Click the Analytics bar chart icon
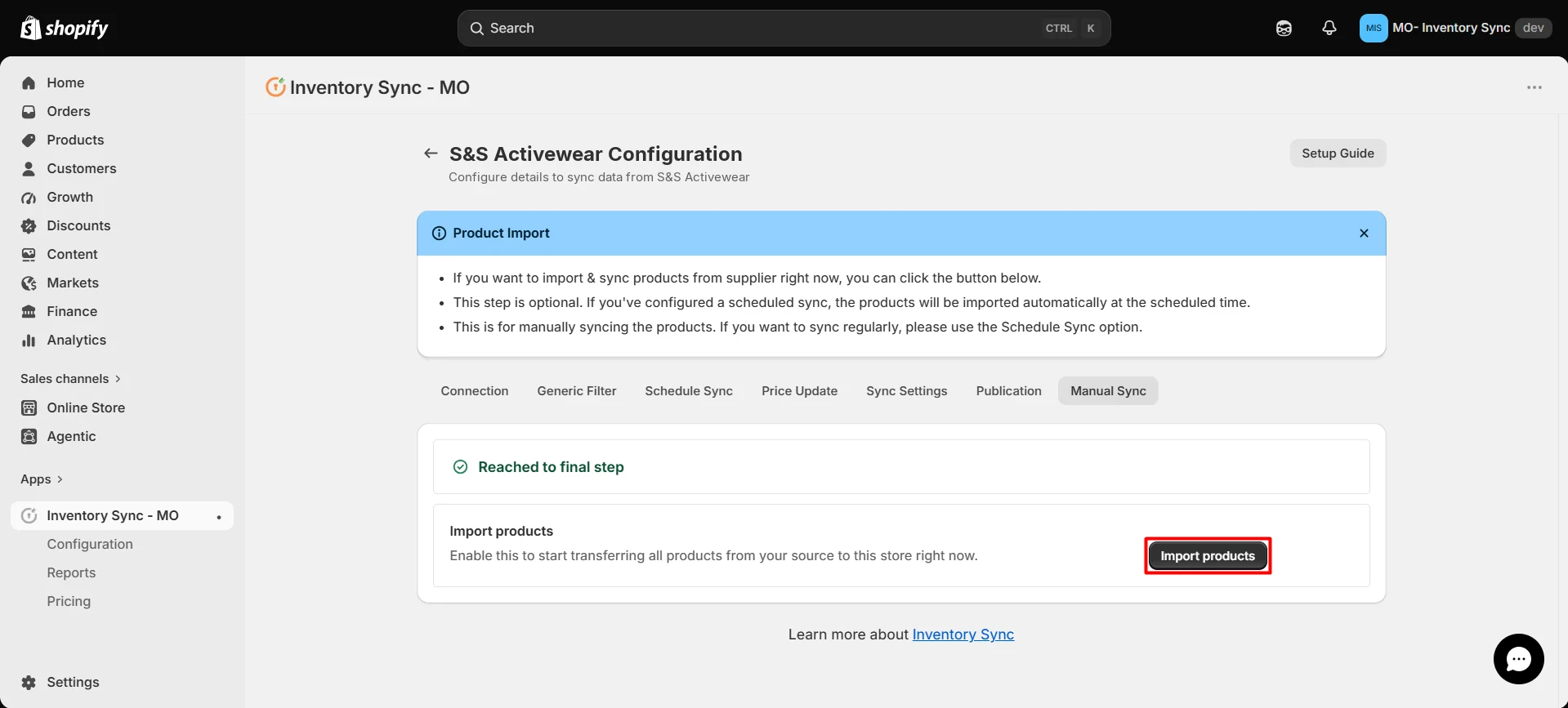This screenshot has height=708, width=1568. (29, 341)
